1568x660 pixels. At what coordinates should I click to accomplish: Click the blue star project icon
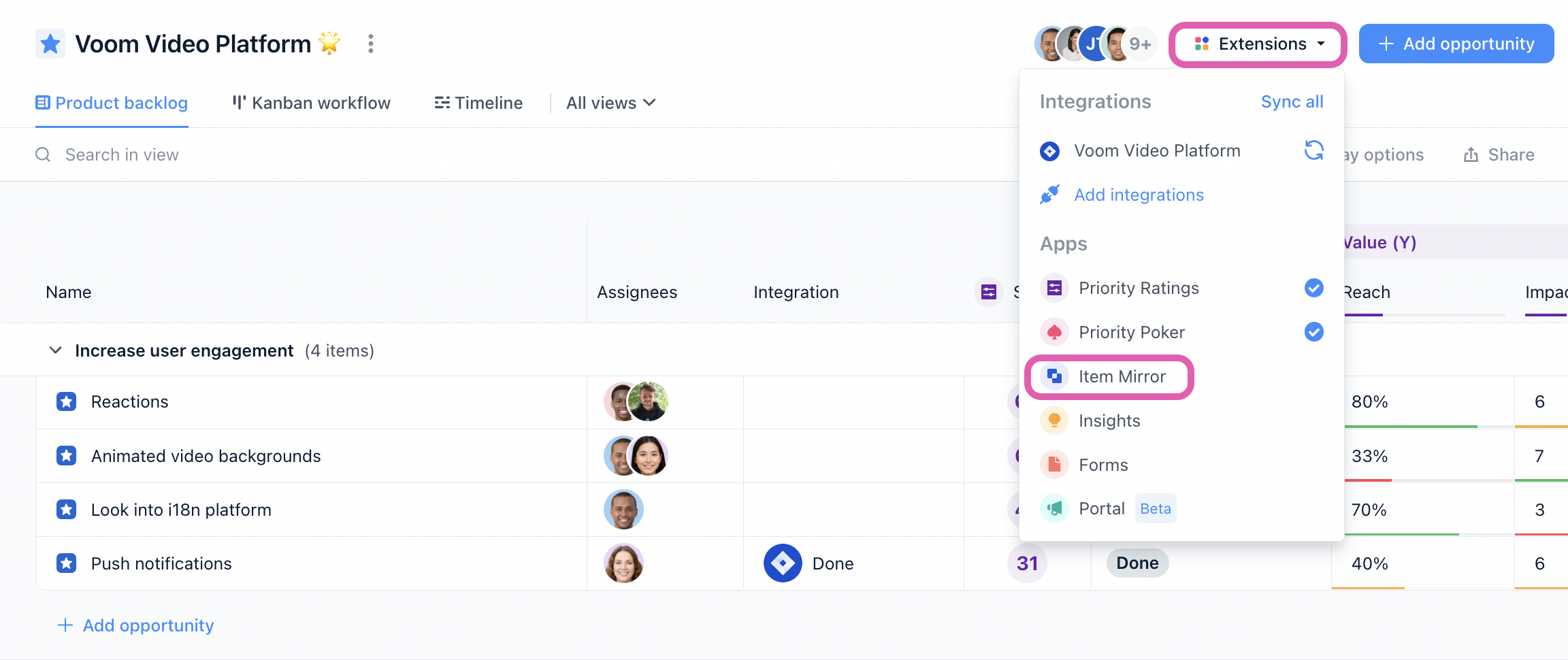[x=50, y=44]
